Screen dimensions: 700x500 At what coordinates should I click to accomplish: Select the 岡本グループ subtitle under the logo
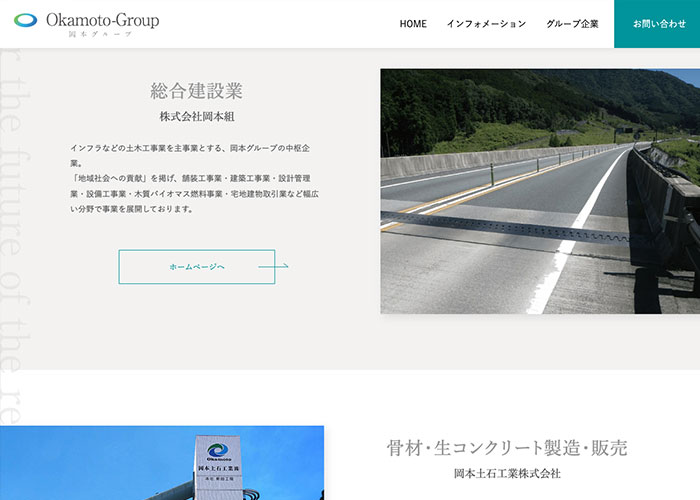click(x=100, y=34)
